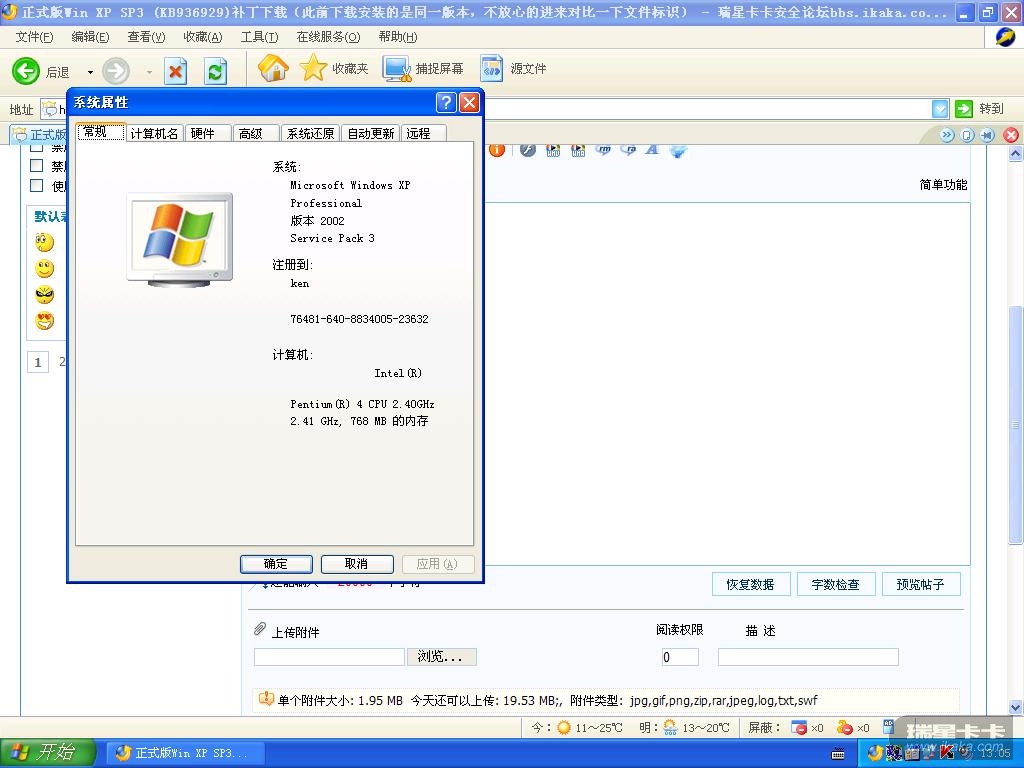Image resolution: width=1024 pixels, height=768 pixels.
Task: Click tomorrow's rainy weather icon
Action: (x=670, y=727)
